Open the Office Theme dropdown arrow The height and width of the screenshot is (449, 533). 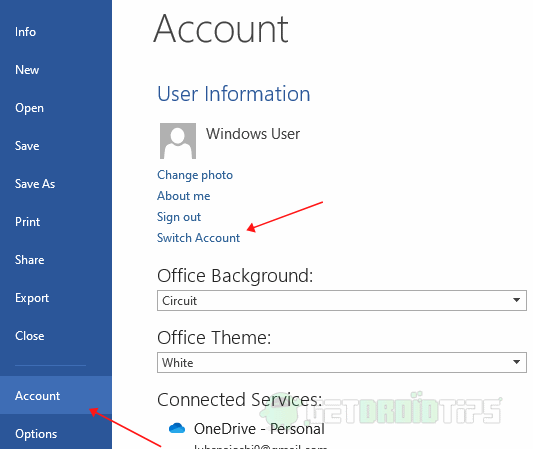516,362
